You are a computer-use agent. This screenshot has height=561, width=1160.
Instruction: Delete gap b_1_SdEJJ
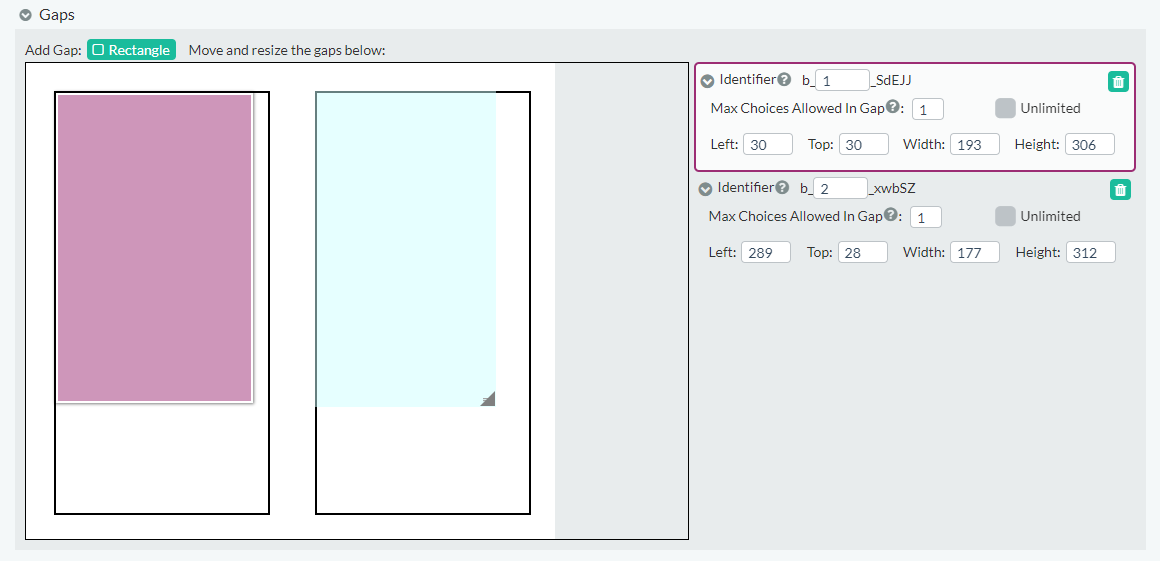click(1119, 82)
